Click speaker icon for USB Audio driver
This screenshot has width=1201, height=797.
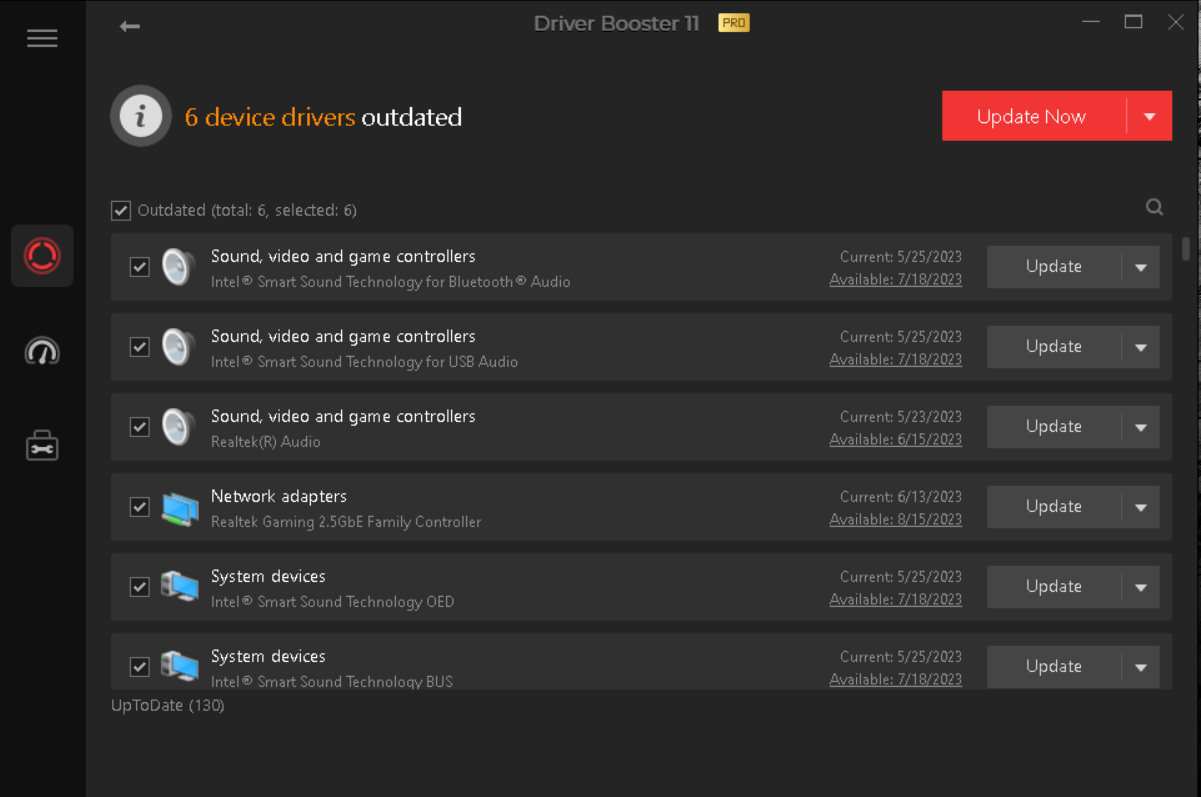tap(178, 347)
